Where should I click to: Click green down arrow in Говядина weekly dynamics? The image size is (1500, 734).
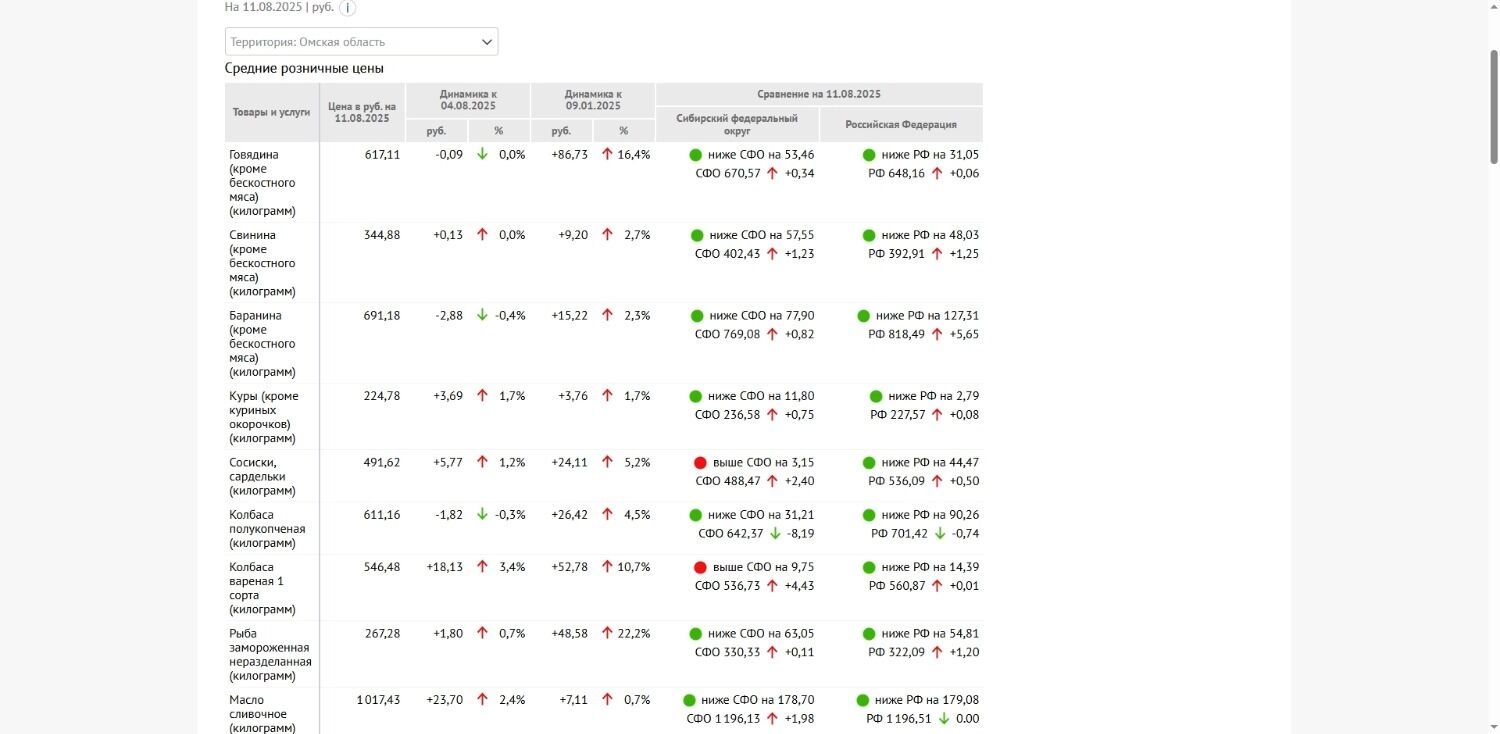coord(482,155)
